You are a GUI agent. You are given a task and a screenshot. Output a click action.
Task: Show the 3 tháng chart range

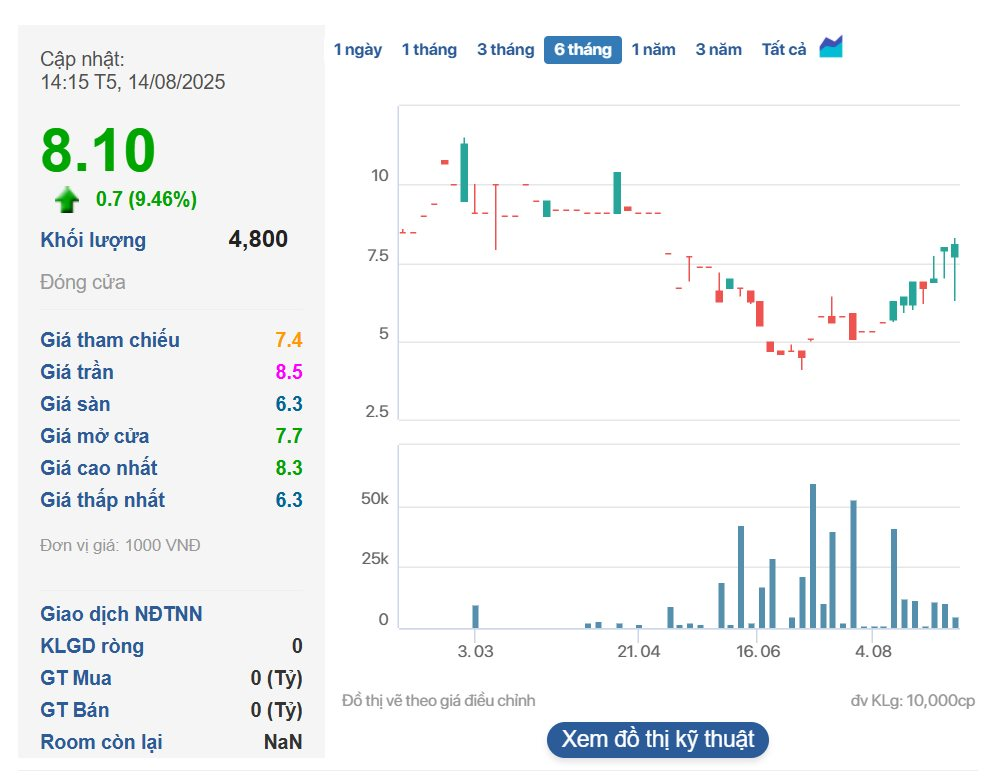(x=505, y=50)
